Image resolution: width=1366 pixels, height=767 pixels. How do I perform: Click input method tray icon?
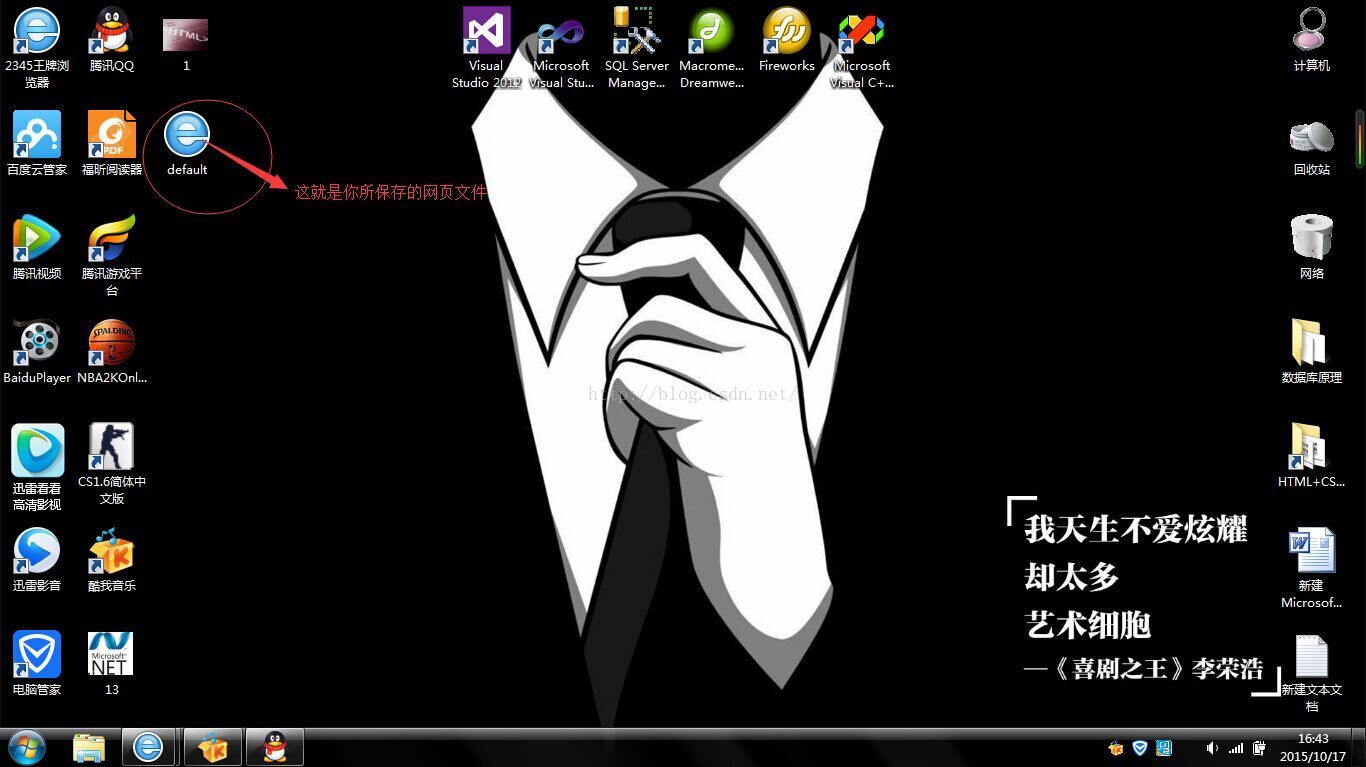[1164, 748]
